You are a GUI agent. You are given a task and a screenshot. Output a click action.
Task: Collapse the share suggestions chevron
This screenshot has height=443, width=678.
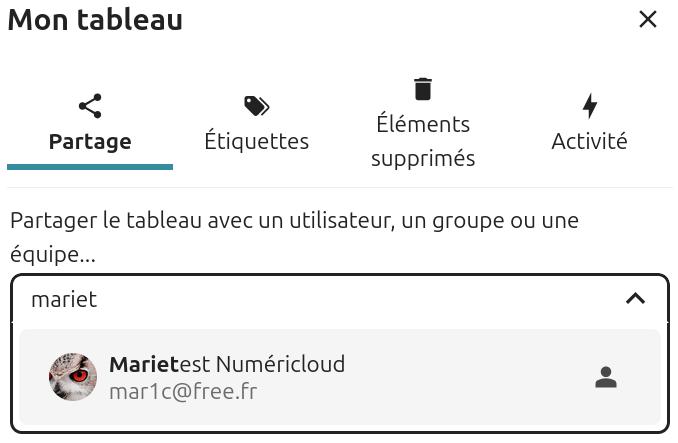coord(635,298)
